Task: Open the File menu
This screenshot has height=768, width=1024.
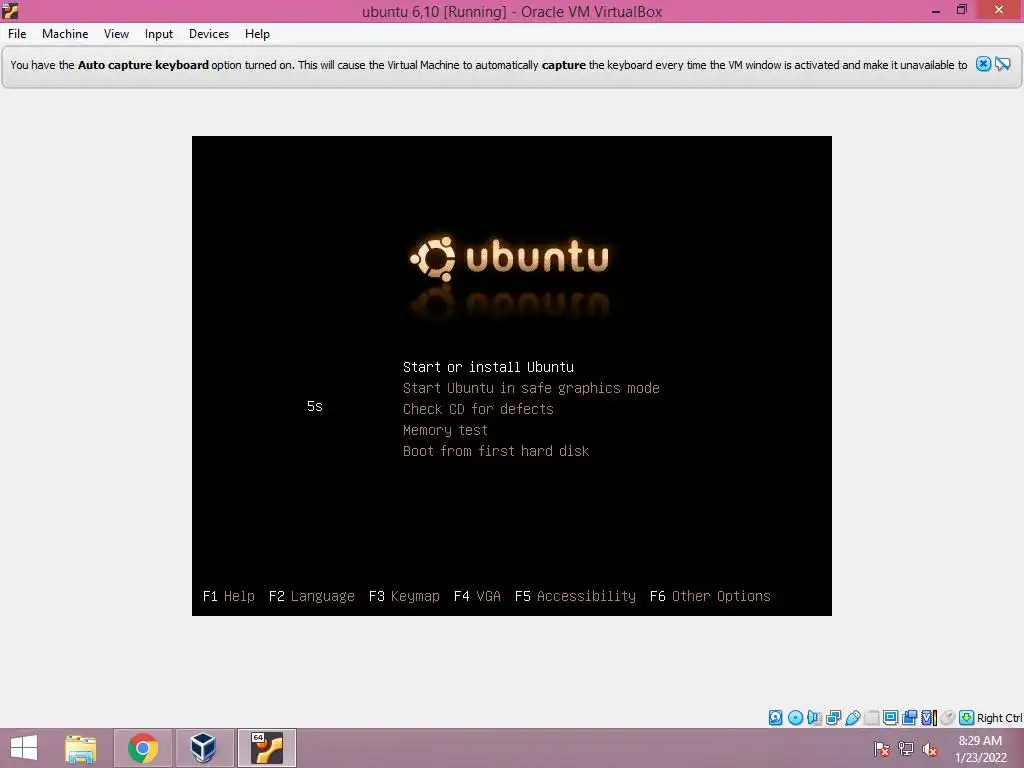Action: (x=17, y=34)
